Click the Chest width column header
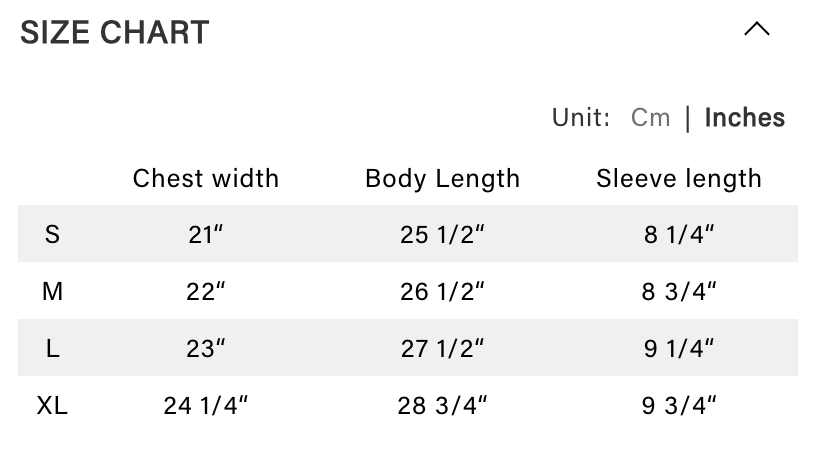 coord(206,179)
